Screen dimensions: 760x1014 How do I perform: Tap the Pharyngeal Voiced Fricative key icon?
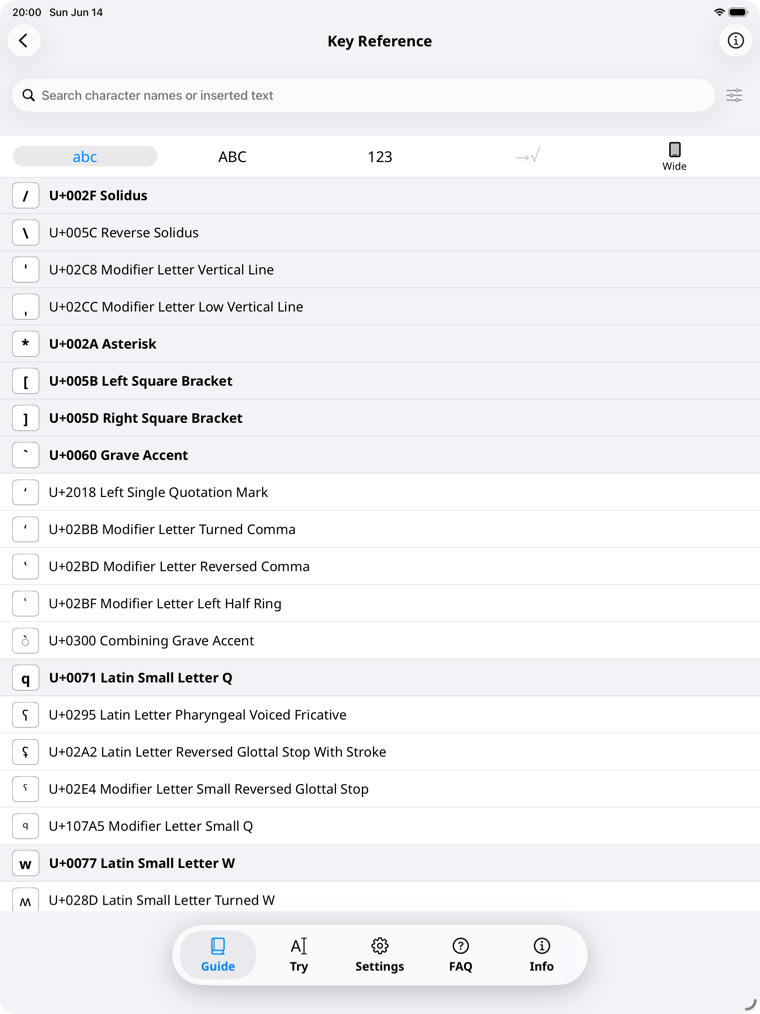26,715
